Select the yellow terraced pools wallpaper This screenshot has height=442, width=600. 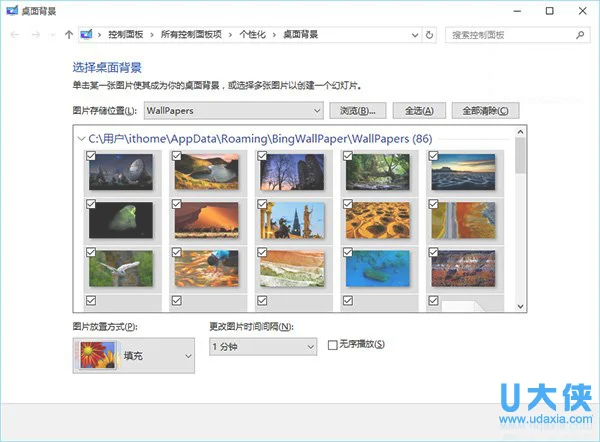(x=378, y=220)
